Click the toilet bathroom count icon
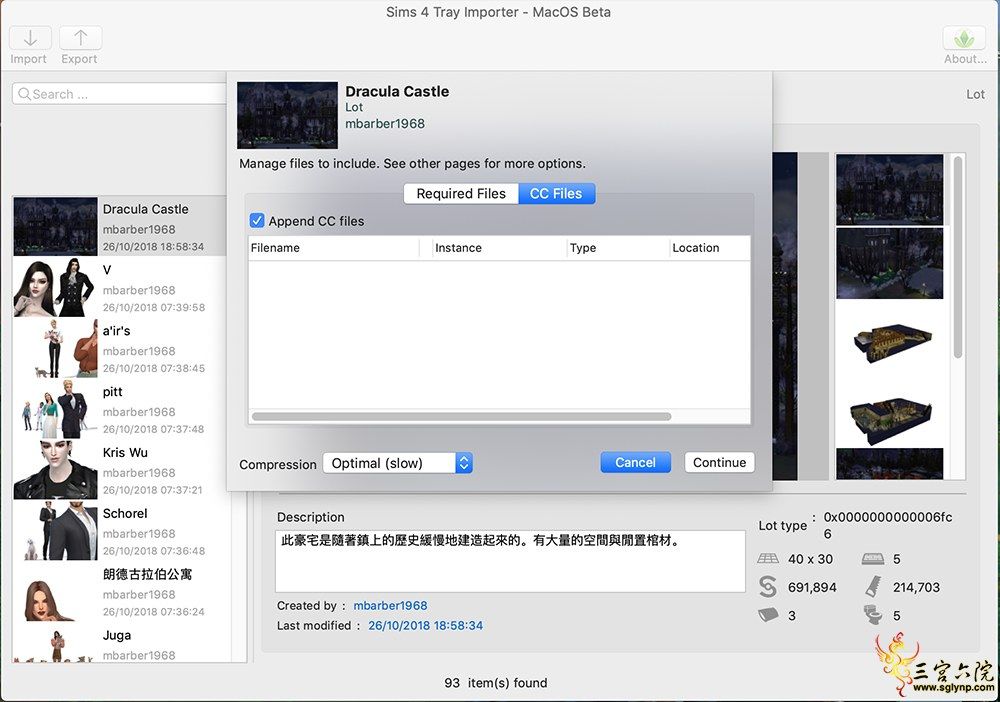 tap(872, 615)
